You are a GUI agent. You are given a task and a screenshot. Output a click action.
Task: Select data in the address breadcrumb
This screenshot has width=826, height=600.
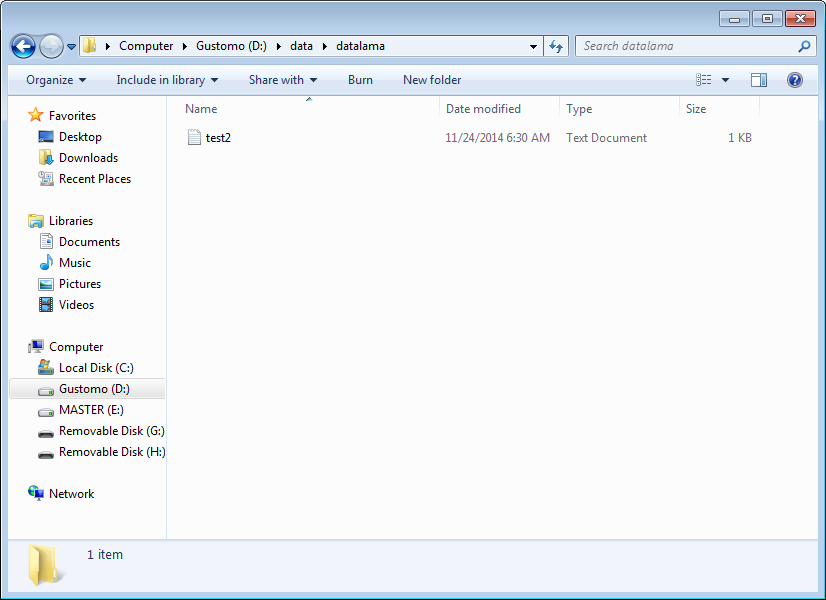point(301,46)
